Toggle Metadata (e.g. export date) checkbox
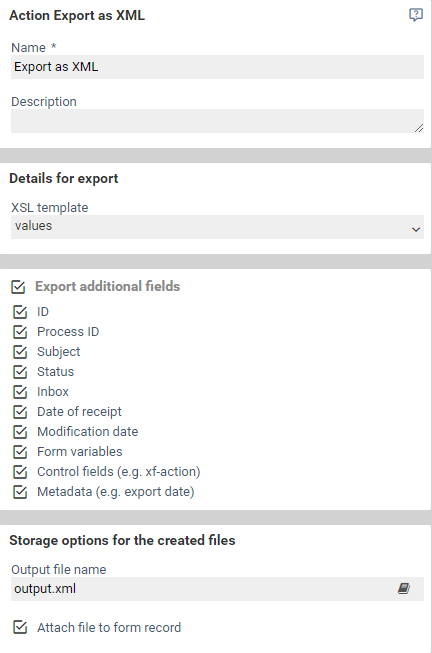432x653 pixels. (x=20, y=492)
